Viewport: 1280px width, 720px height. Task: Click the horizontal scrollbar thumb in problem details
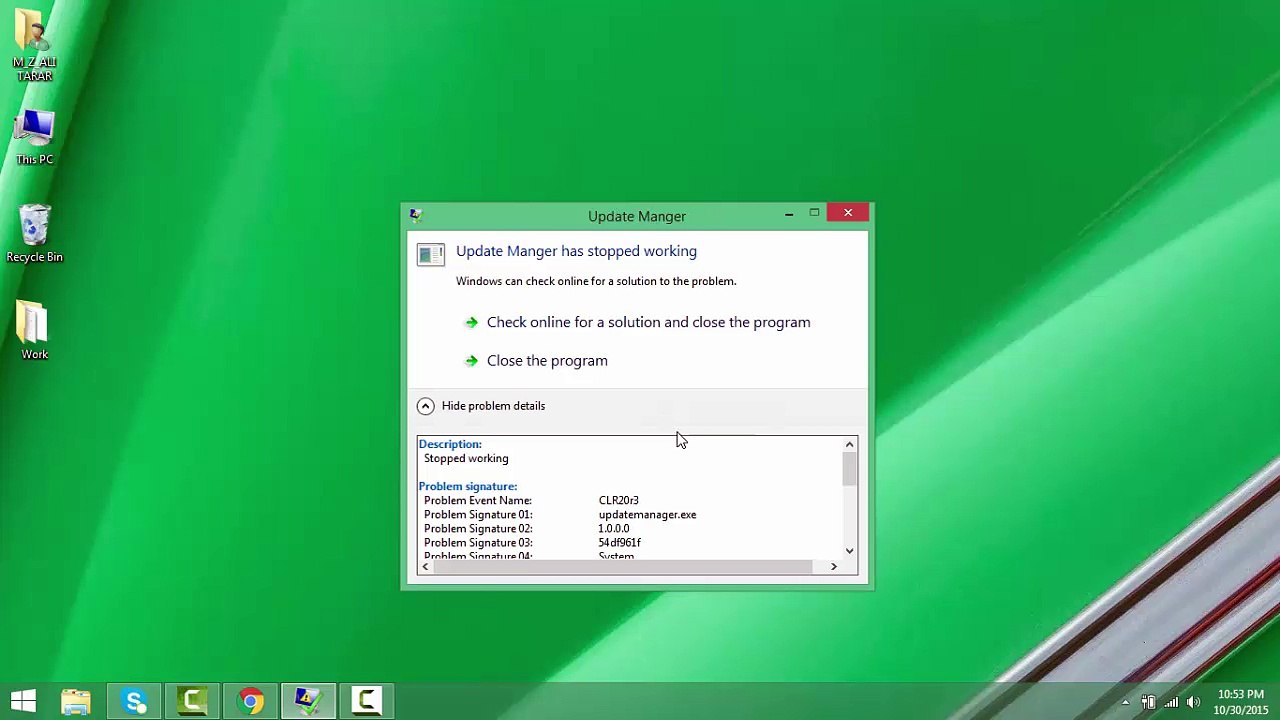click(x=624, y=567)
